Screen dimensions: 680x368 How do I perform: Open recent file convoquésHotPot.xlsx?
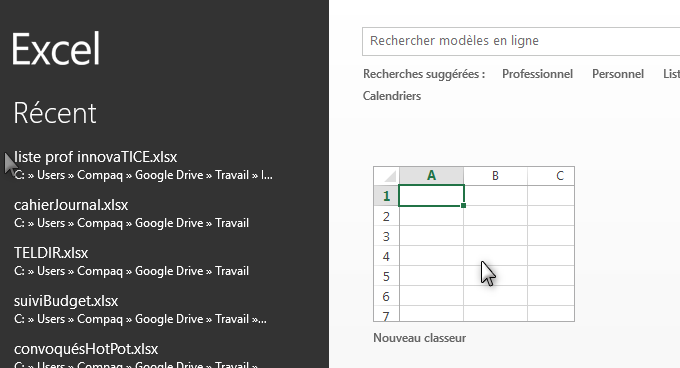(86, 349)
